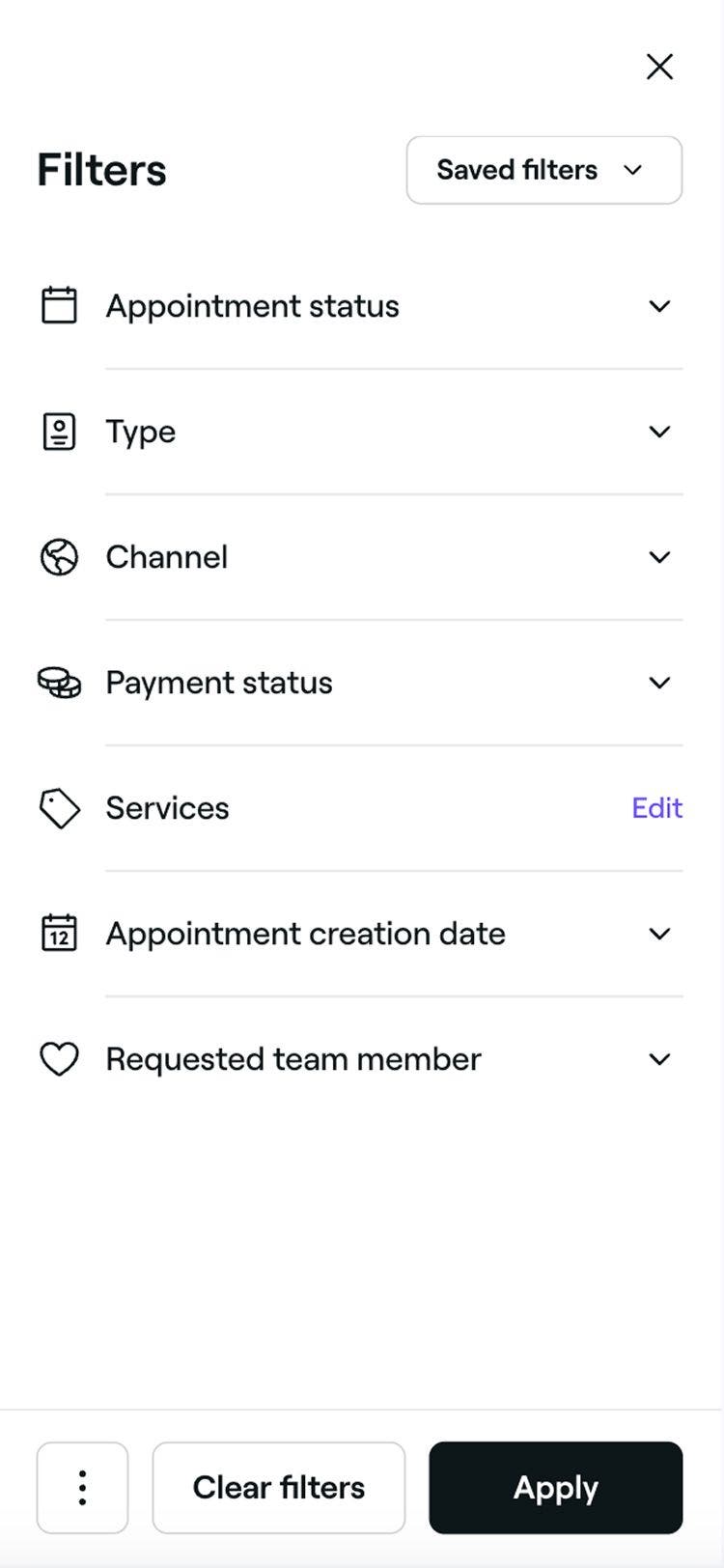Click the coins icon beside Payment status
Viewport: 724px width, 1568px height.
tap(59, 683)
